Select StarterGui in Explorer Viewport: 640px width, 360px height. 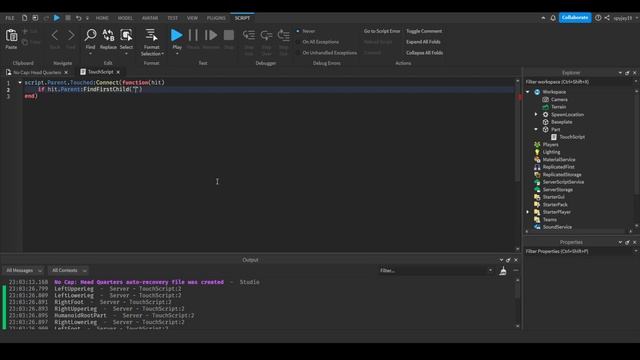(x=553, y=197)
